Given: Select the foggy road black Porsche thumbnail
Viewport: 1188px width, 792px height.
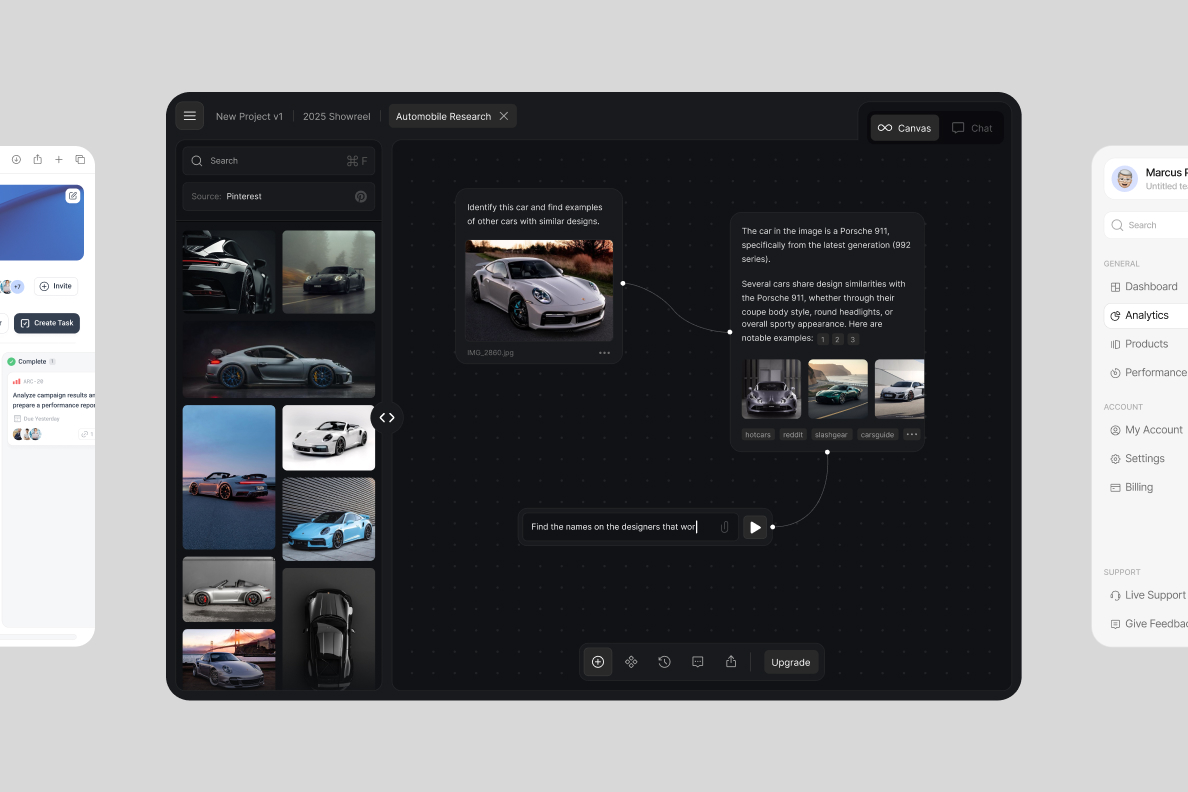Looking at the screenshot, I should [329, 272].
